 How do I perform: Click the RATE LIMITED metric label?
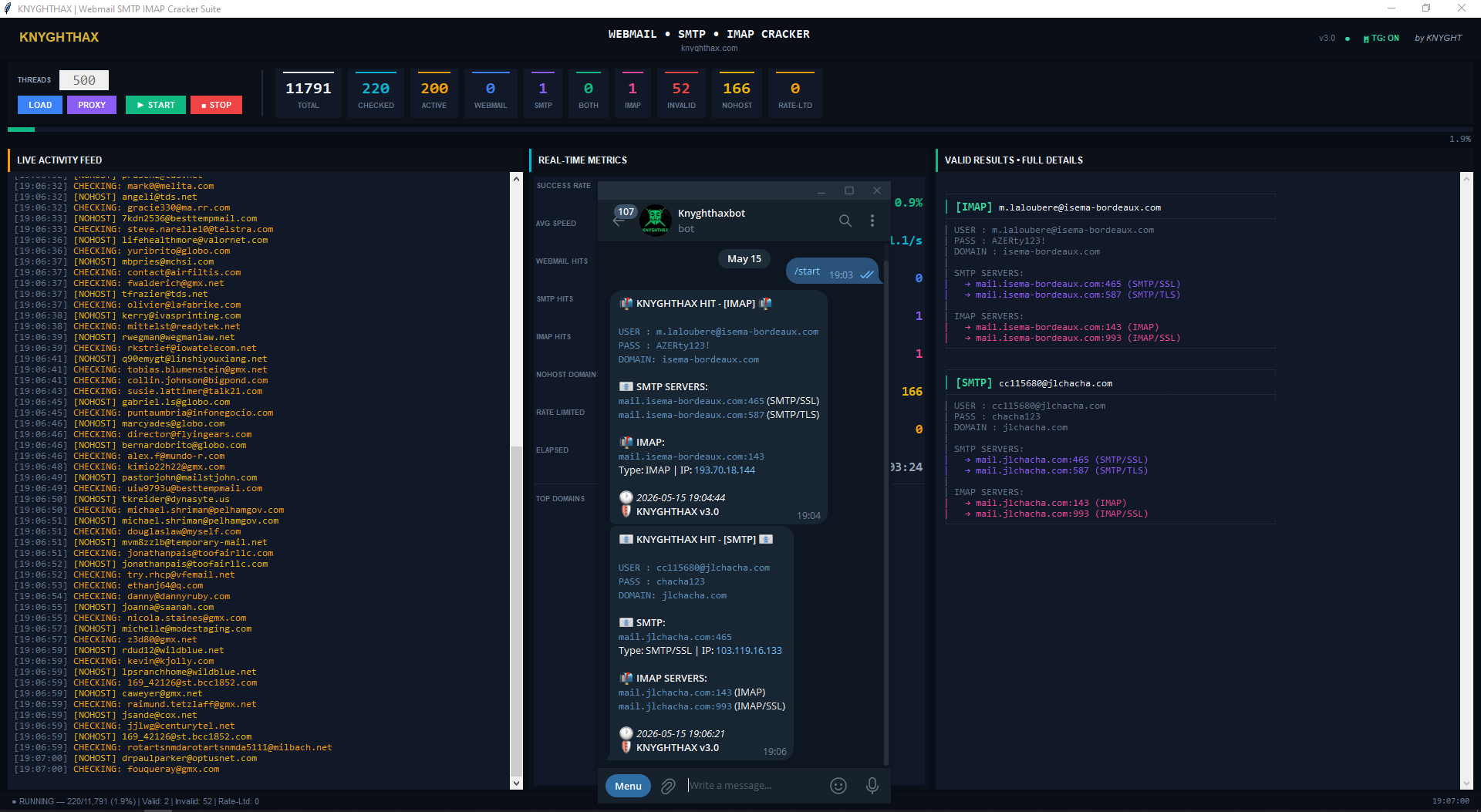pos(560,413)
